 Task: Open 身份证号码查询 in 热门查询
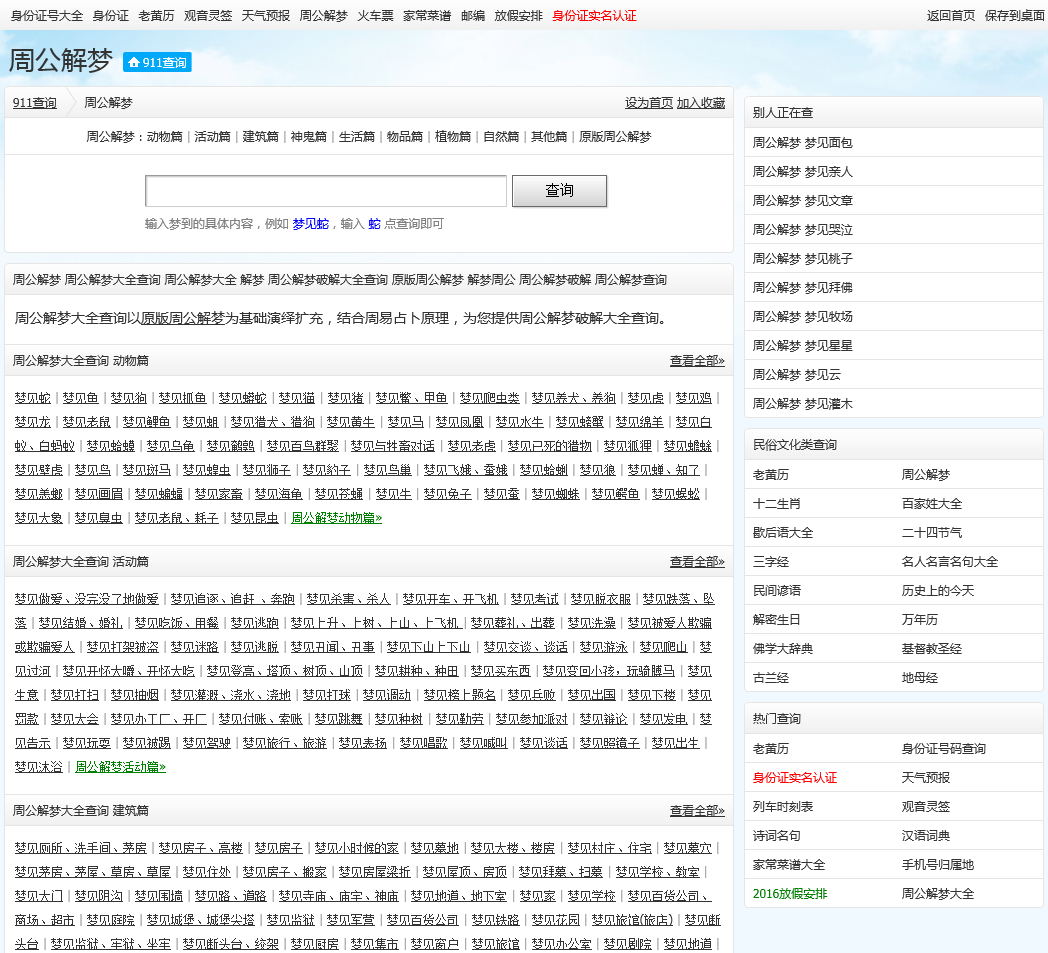coord(944,749)
